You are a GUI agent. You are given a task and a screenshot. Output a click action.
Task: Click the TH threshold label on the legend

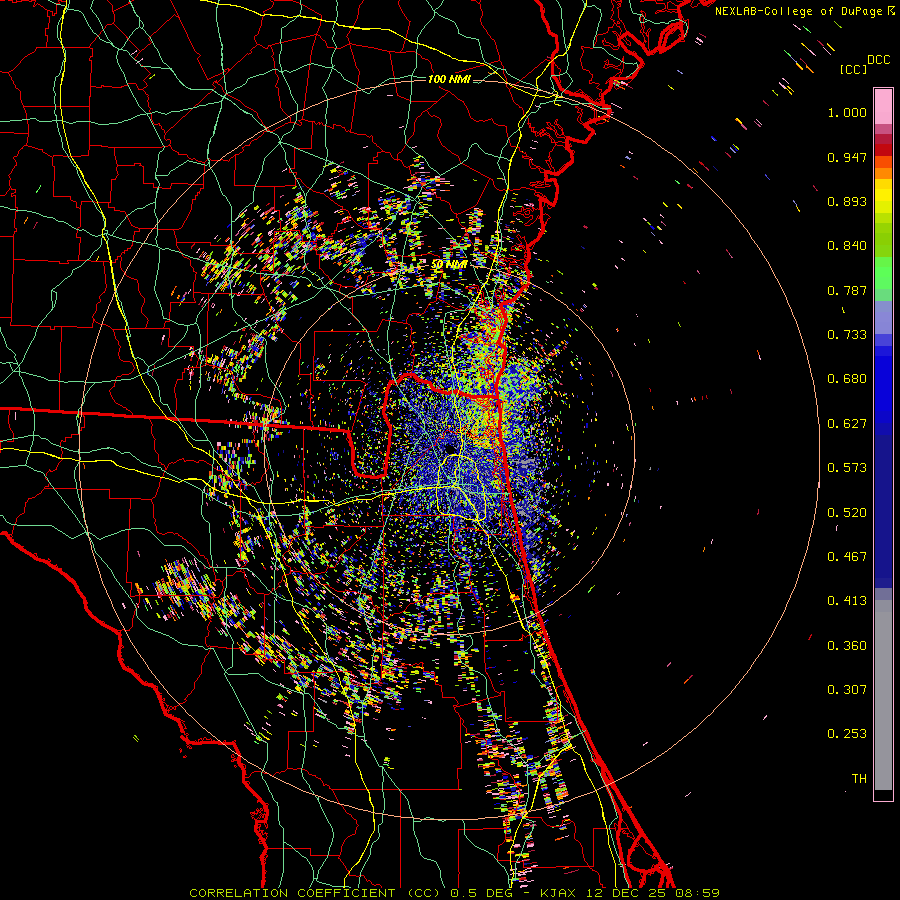pos(859,779)
